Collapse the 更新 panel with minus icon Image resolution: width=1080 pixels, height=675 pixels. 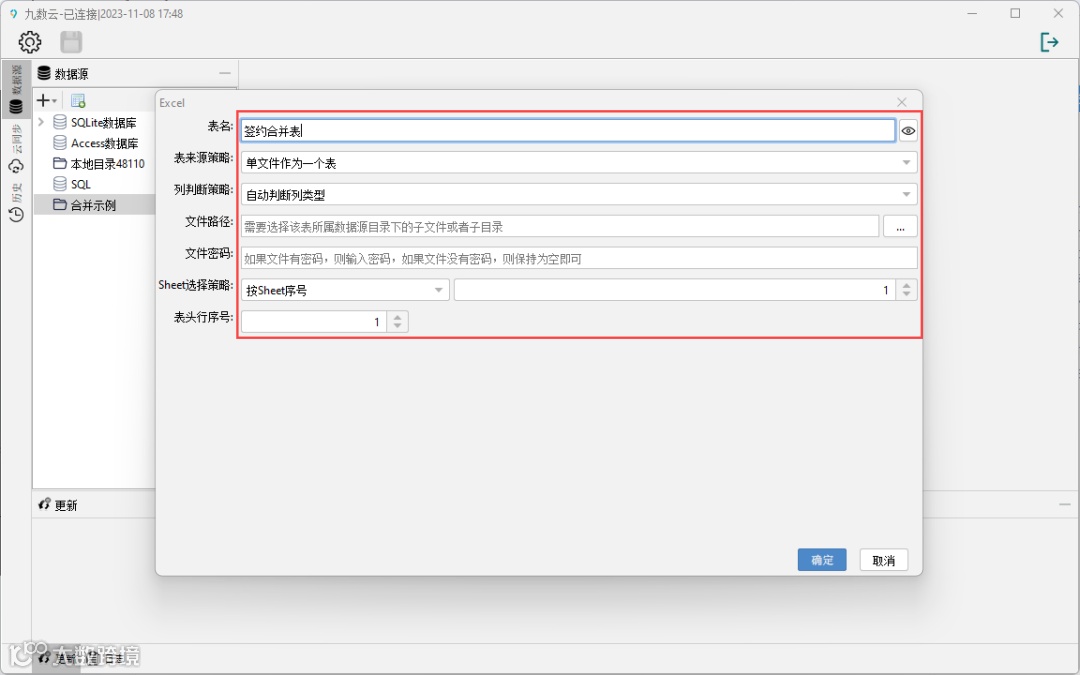[x=1064, y=504]
